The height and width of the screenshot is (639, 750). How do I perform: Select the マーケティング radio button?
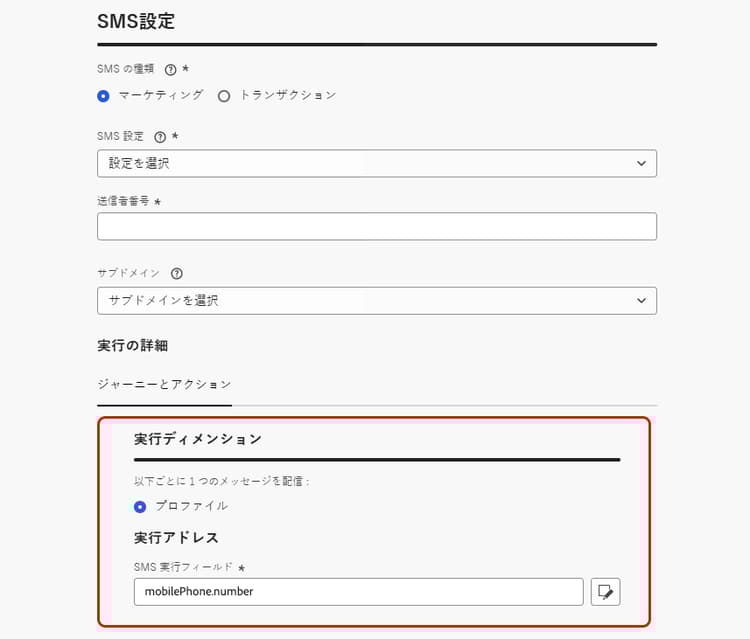[104, 96]
